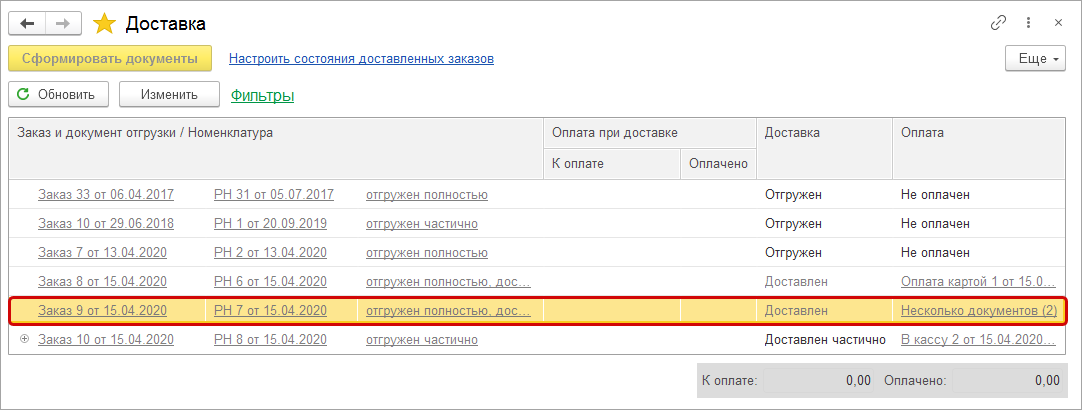Click the forward navigation arrow
This screenshot has width=1082, height=410.
point(61,22)
